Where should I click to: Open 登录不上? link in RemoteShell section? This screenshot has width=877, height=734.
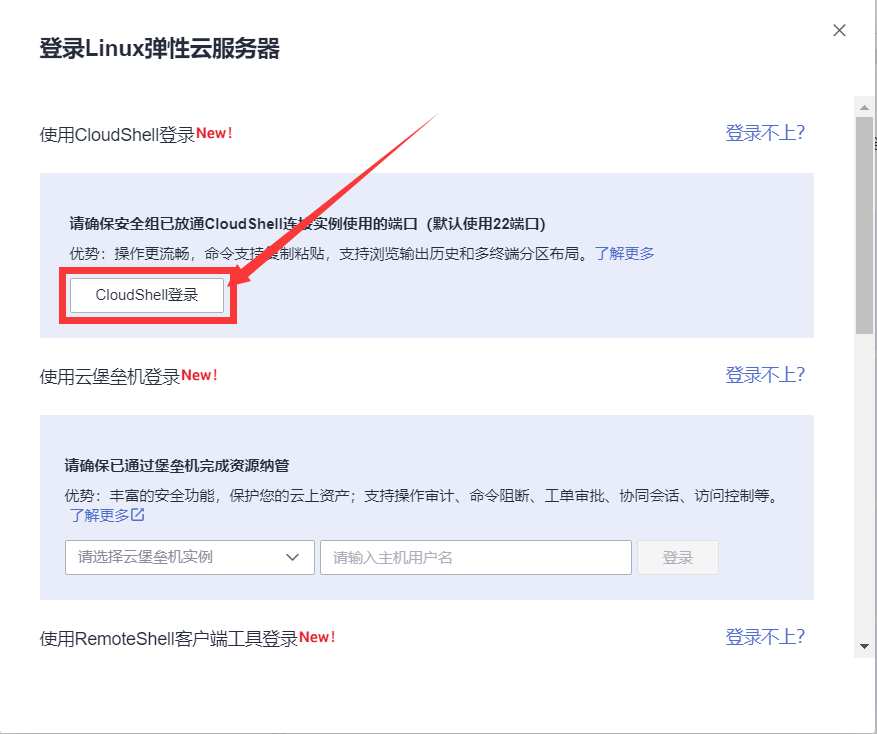point(764,635)
